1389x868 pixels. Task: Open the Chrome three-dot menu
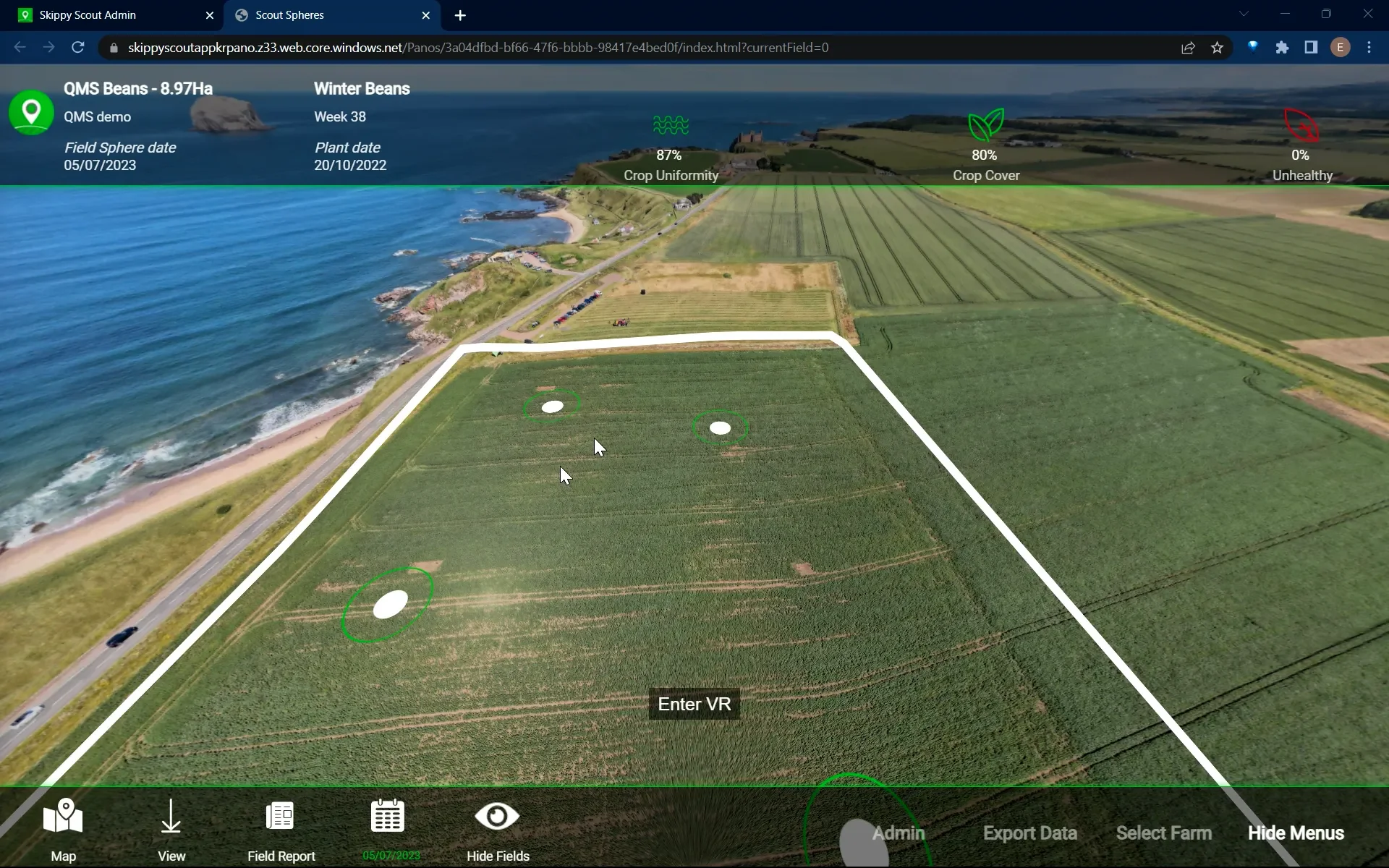[1369, 48]
